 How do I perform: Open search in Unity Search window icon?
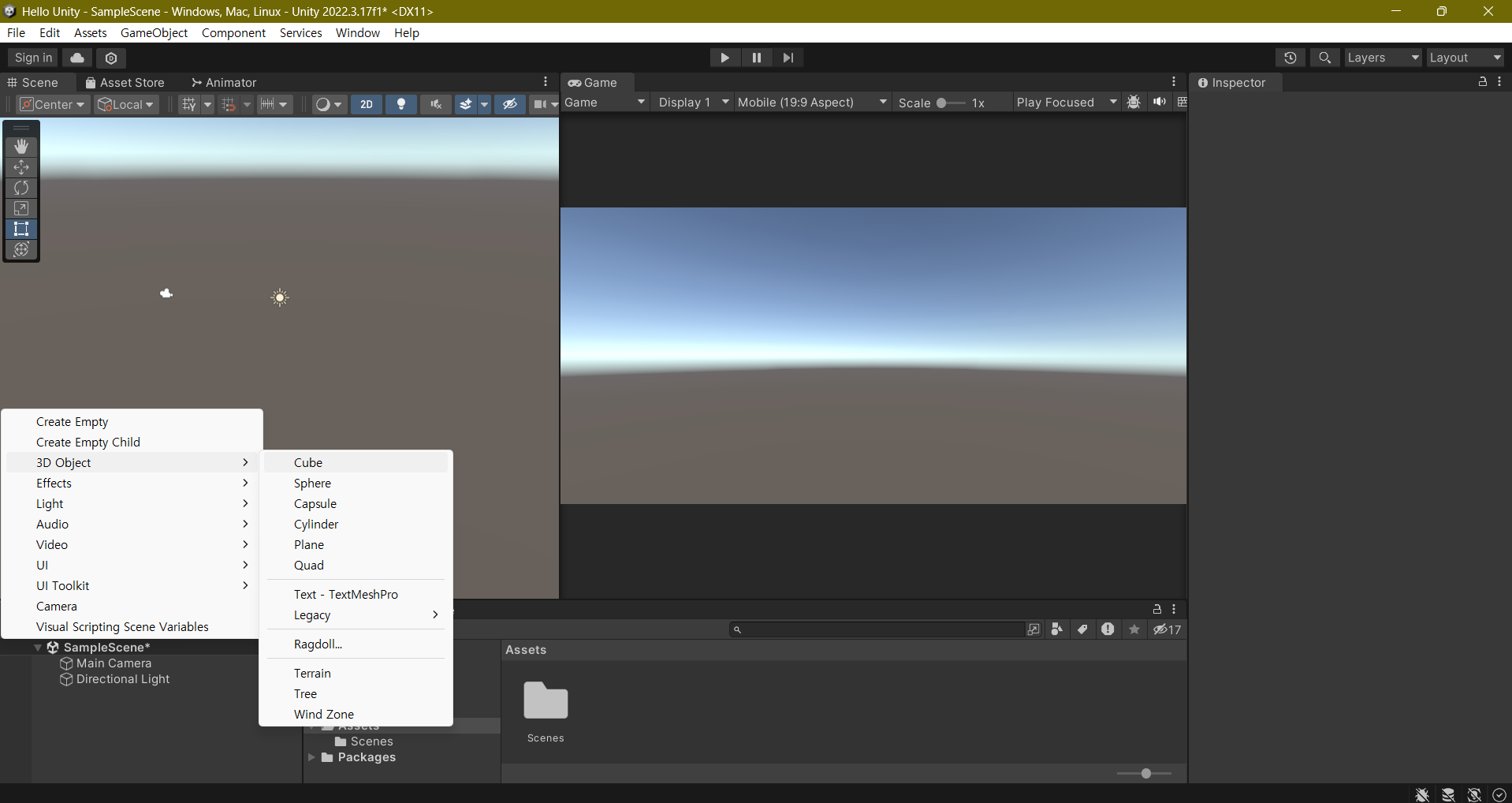[1033, 629]
